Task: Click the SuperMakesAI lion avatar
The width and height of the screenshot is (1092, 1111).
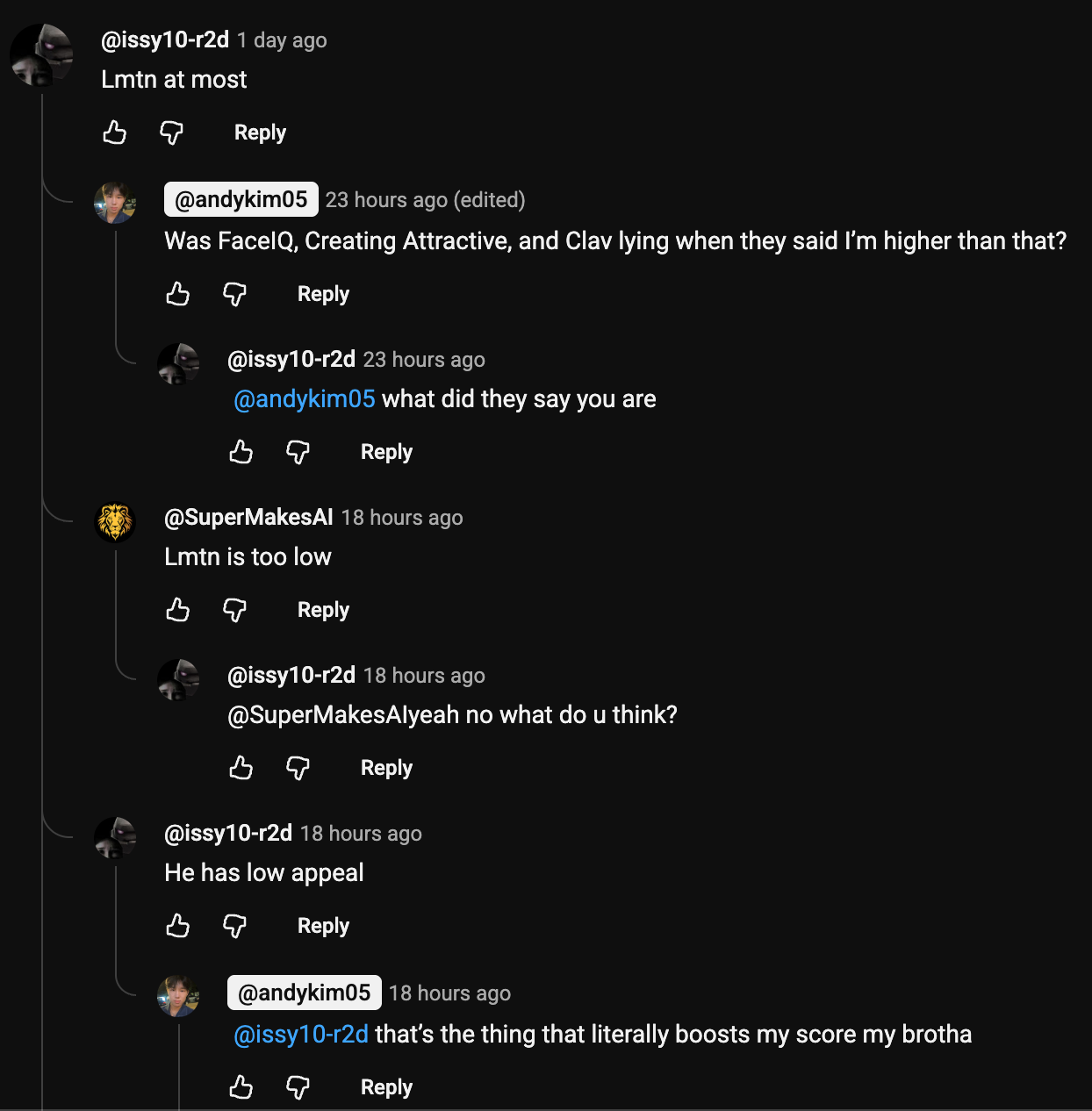Action: 115,522
